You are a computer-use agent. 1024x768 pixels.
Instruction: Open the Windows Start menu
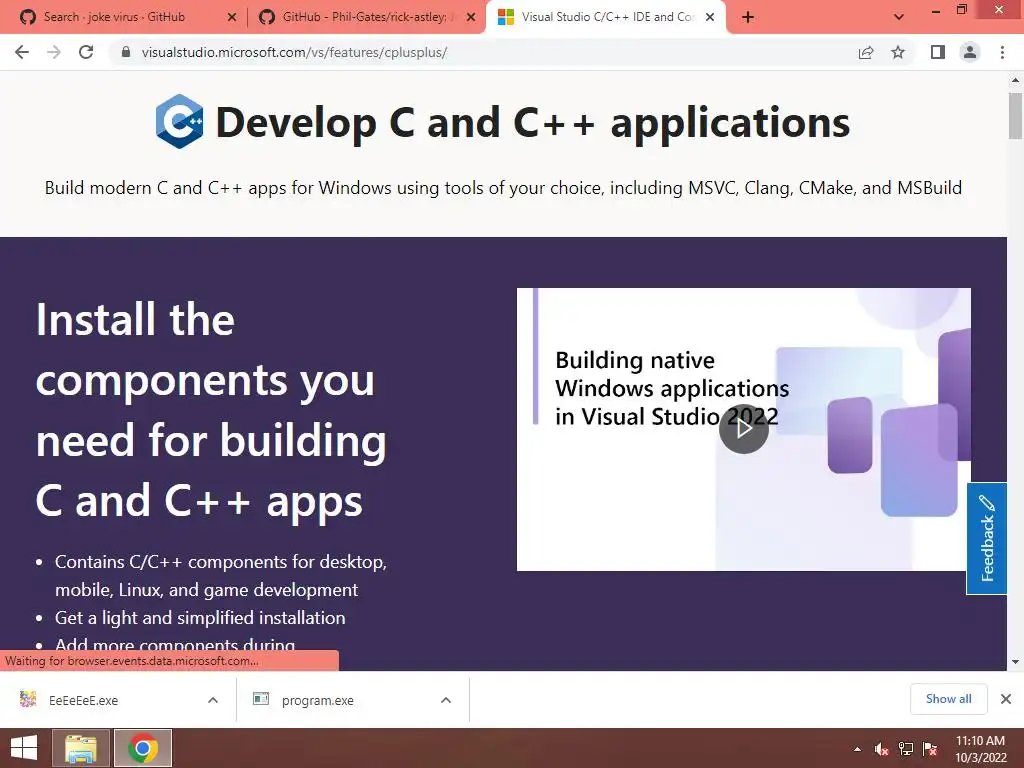[x=24, y=748]
